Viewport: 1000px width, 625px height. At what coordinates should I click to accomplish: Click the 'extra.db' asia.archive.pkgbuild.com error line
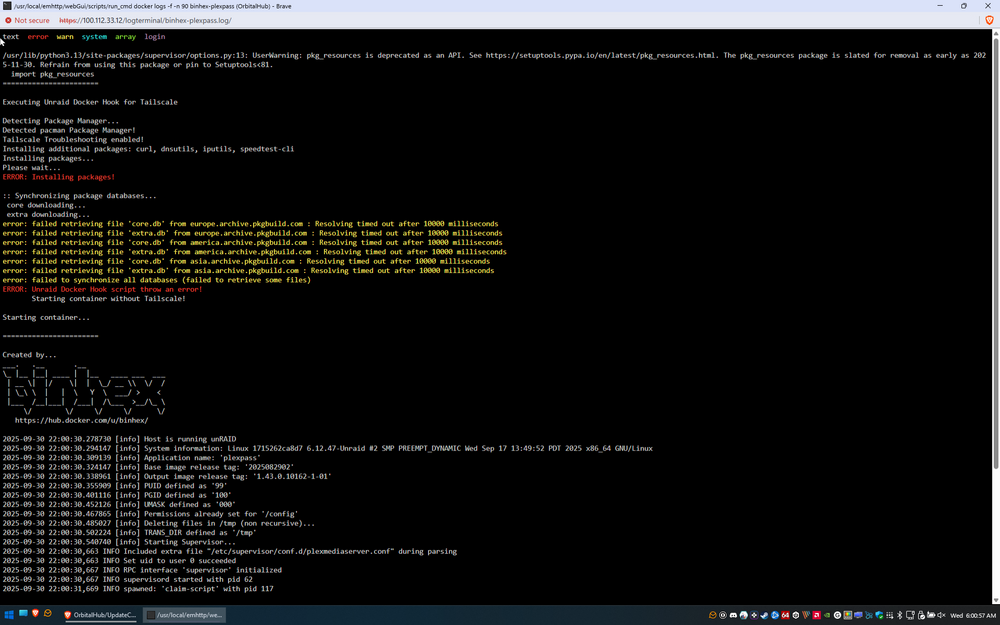point(248,270)
